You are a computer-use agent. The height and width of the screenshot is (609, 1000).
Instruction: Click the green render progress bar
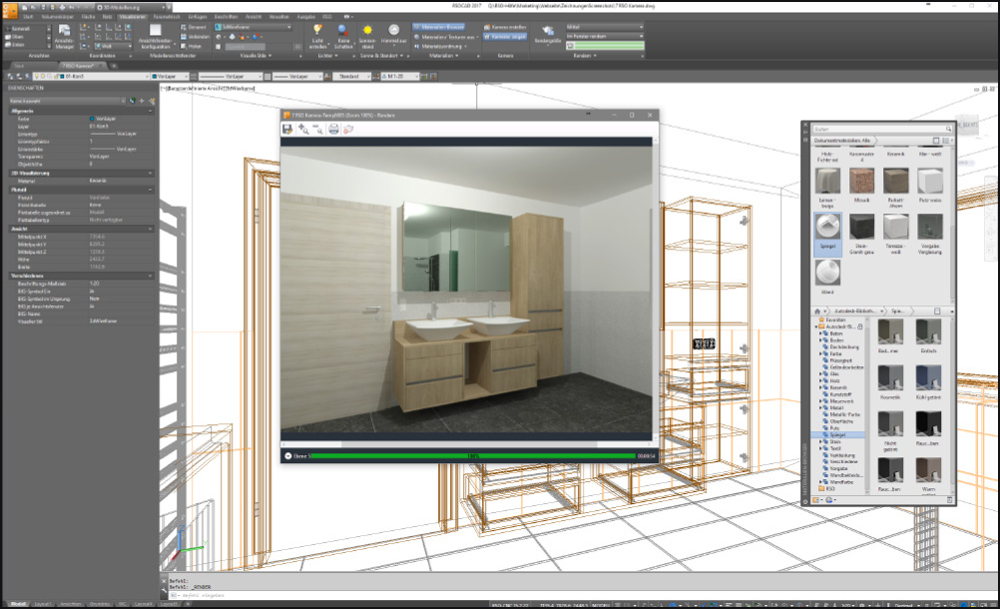[471, 456]
